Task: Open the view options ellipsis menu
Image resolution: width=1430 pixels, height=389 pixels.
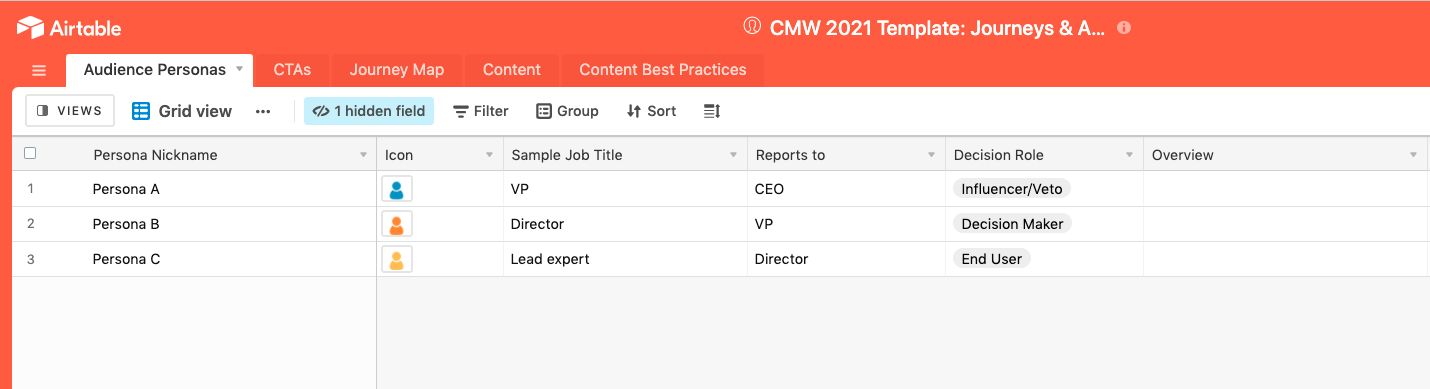Action: point(263,111)
